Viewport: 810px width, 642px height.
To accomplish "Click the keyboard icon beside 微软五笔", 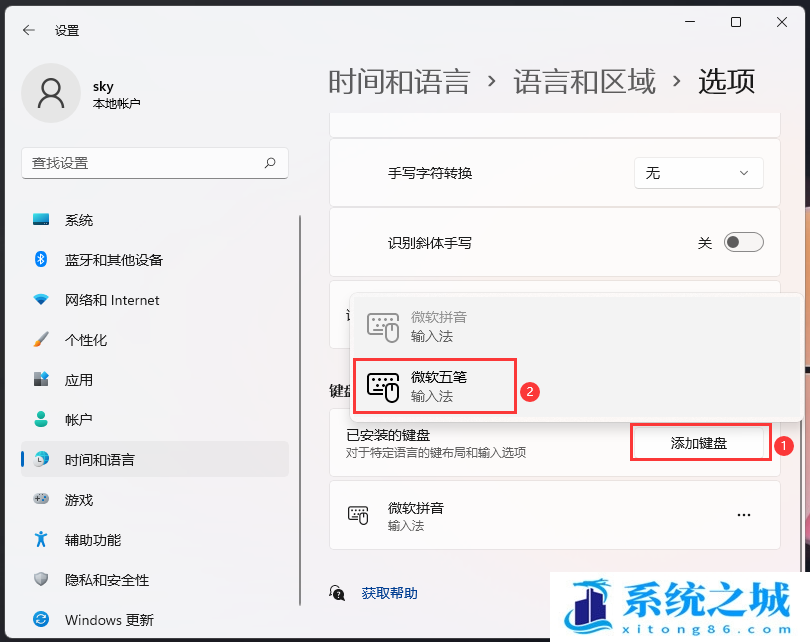I will click(x=383, y=387).
